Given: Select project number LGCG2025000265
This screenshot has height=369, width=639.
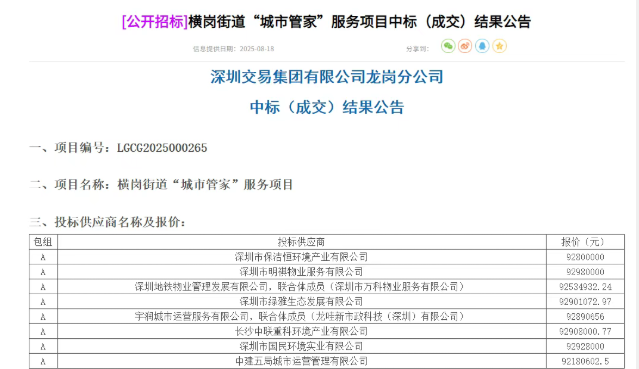Looking at the screenshot, I should click(x=162, y=148).
